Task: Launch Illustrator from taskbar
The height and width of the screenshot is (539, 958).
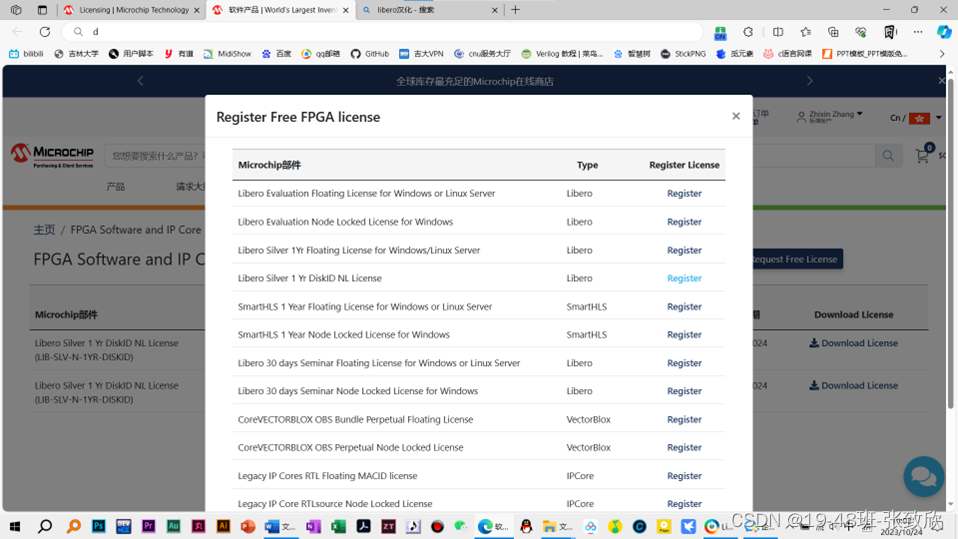Action: pos(224,526)
